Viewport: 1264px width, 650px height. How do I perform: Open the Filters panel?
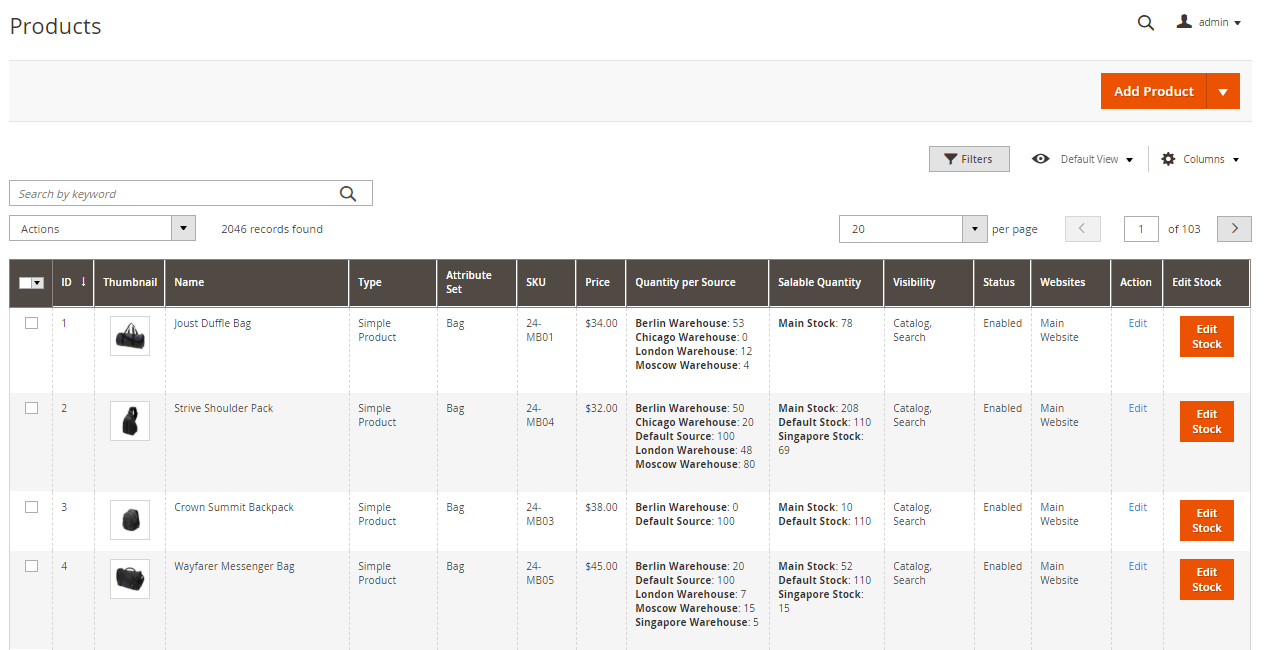point(969,159)
